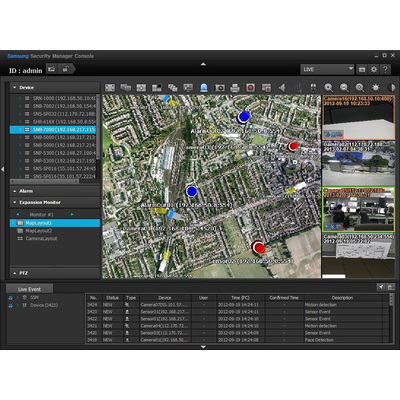The image size is (400, 400).
Task: Select the Live Event tab
Action: pos(29,289)
